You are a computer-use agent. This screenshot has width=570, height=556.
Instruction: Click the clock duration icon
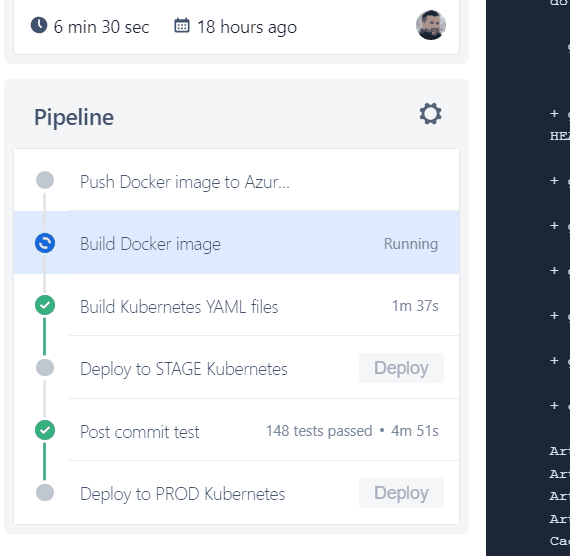tap(39, 25)
